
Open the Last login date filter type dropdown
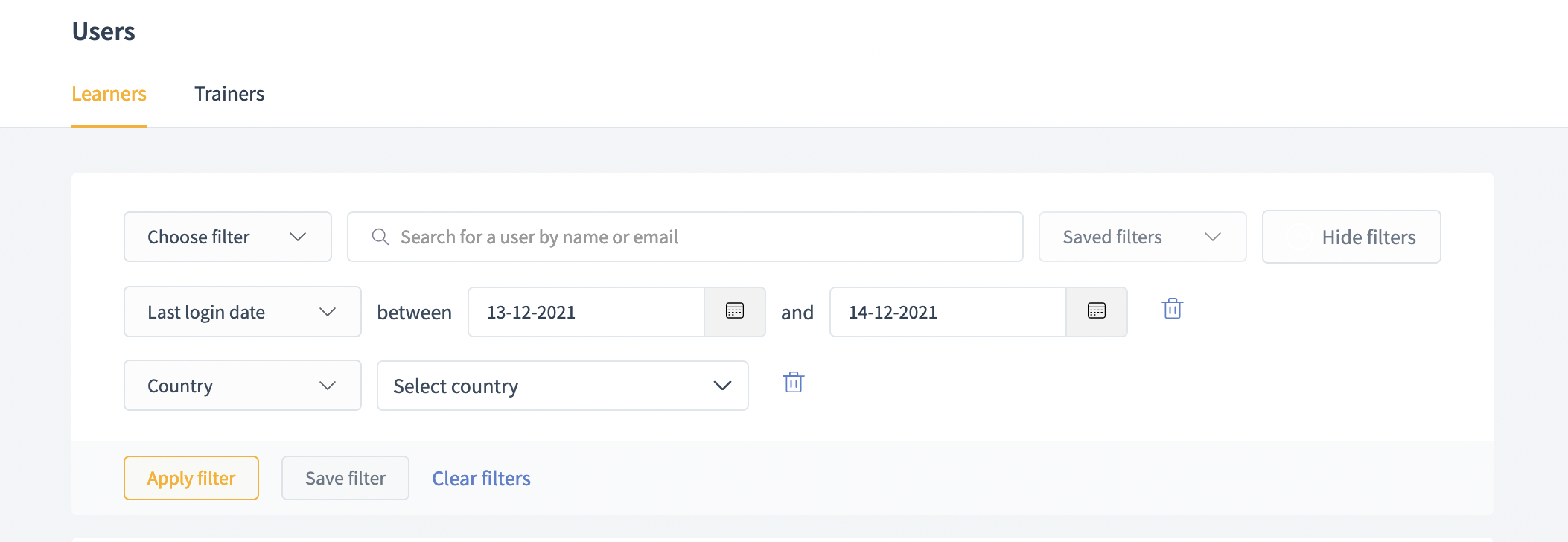coord(242,312)
